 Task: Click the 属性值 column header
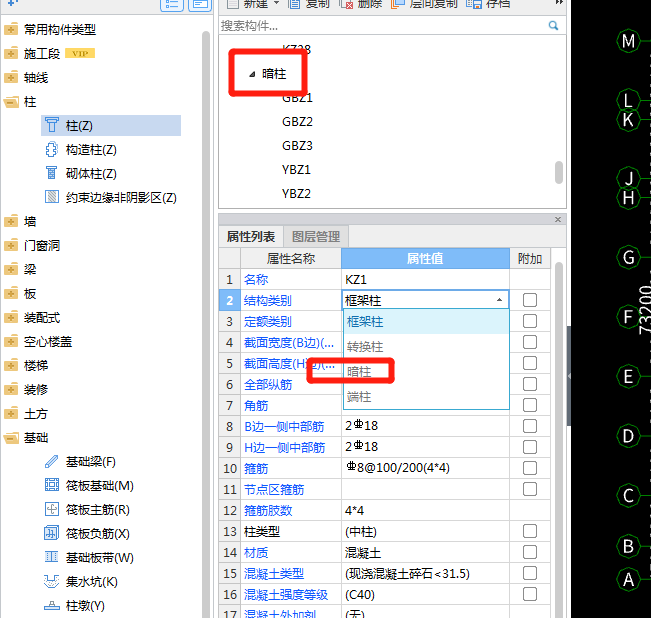pos(425,259)
